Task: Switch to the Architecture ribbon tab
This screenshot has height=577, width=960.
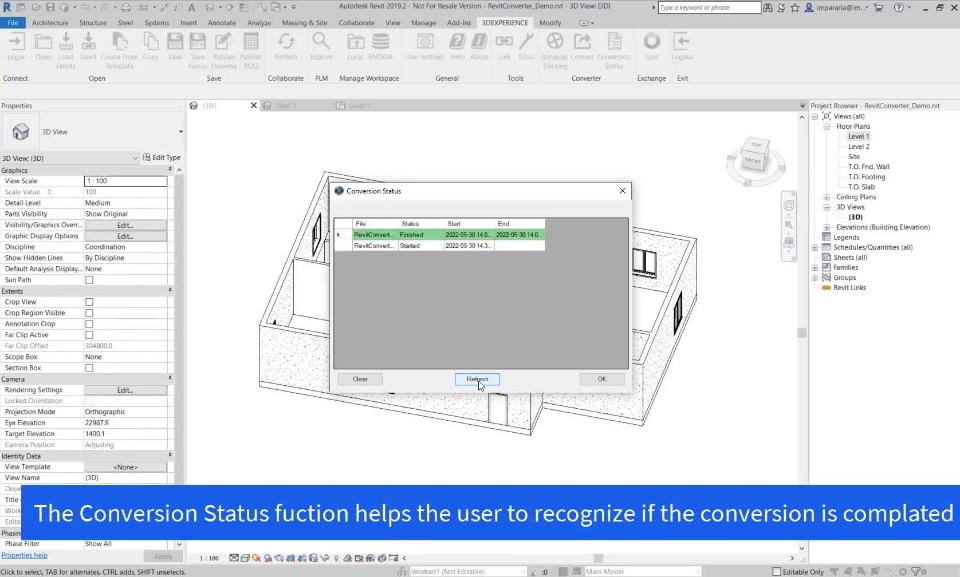Action: click(x=50, y=23)
